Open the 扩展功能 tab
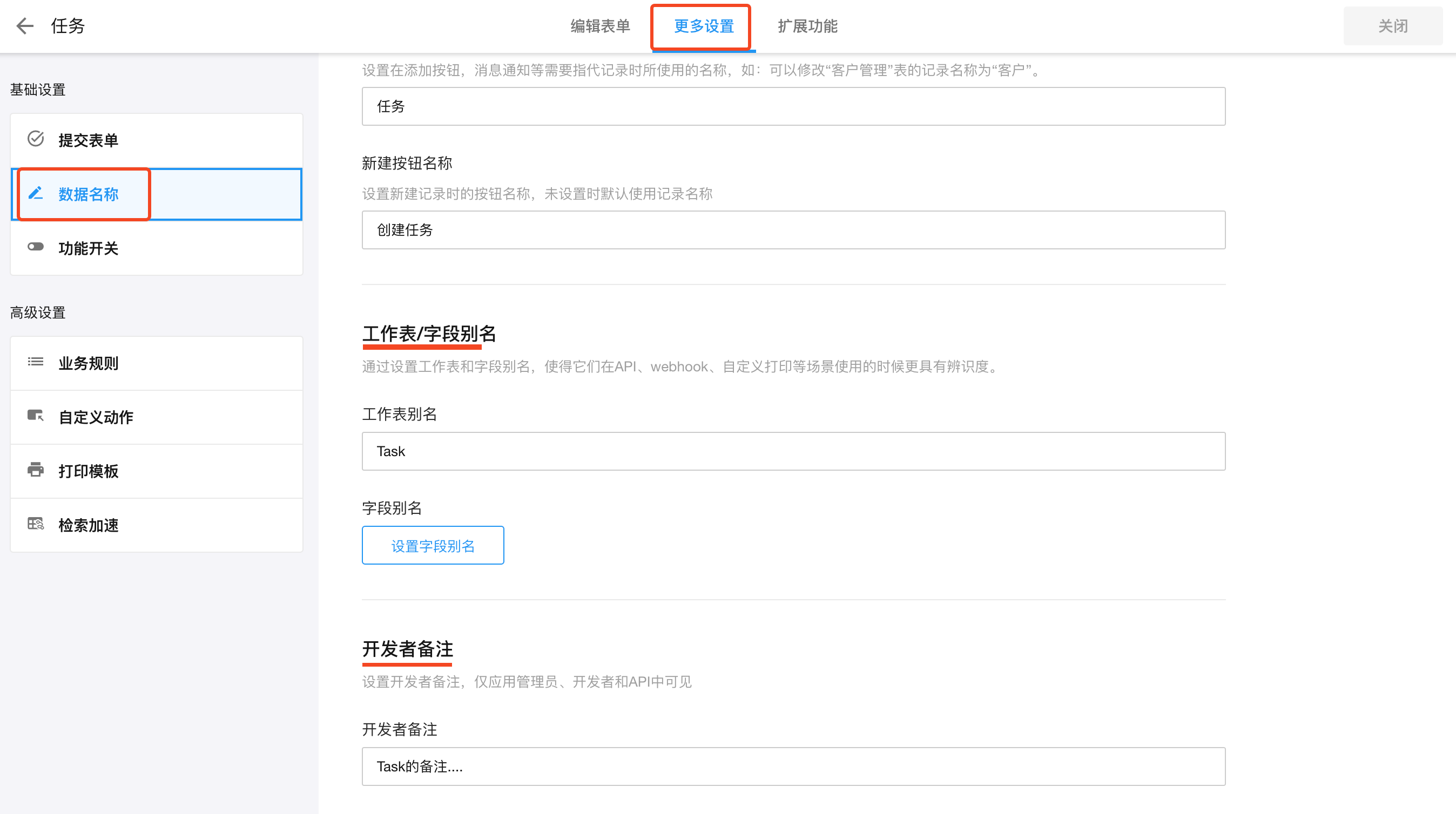Viewport: 1456px width, 814px height. click(x=807, y=26)
